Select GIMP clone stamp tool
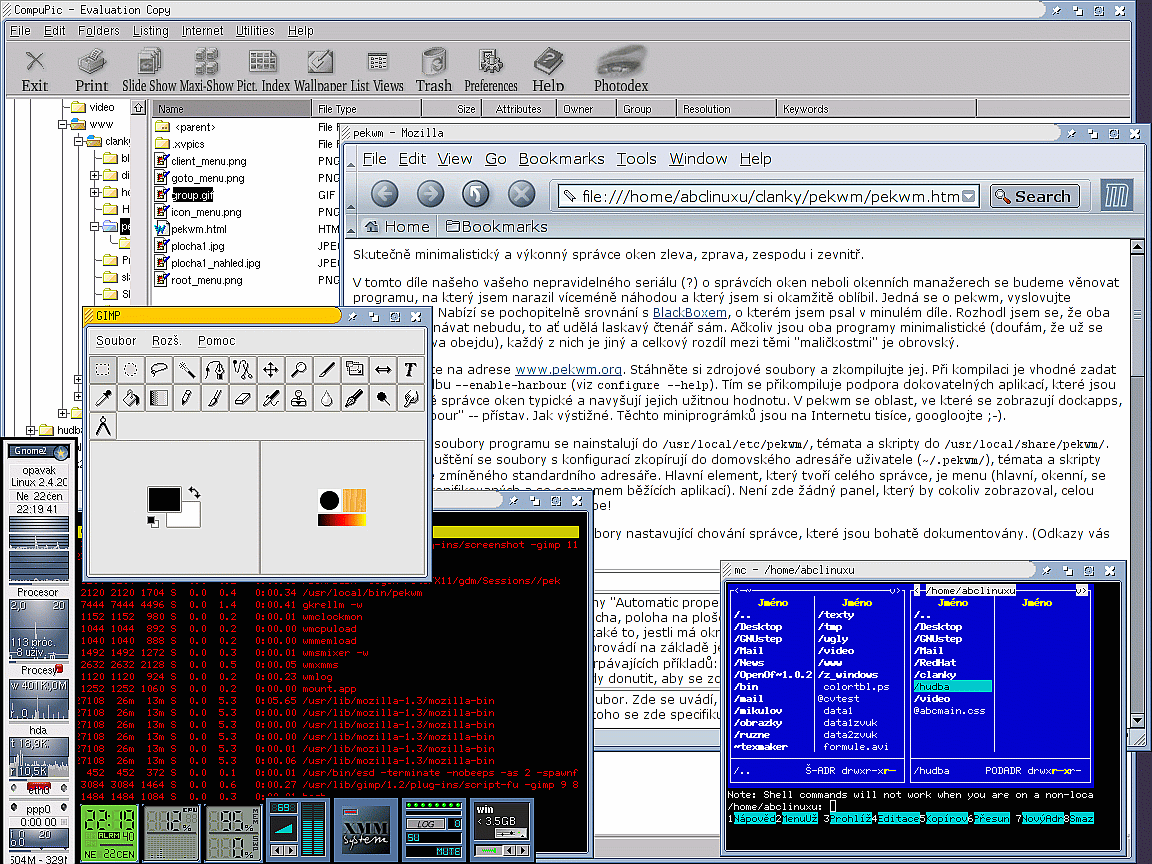The height and width of the screenshot is (864, 1152). click(x=298, y=398)
